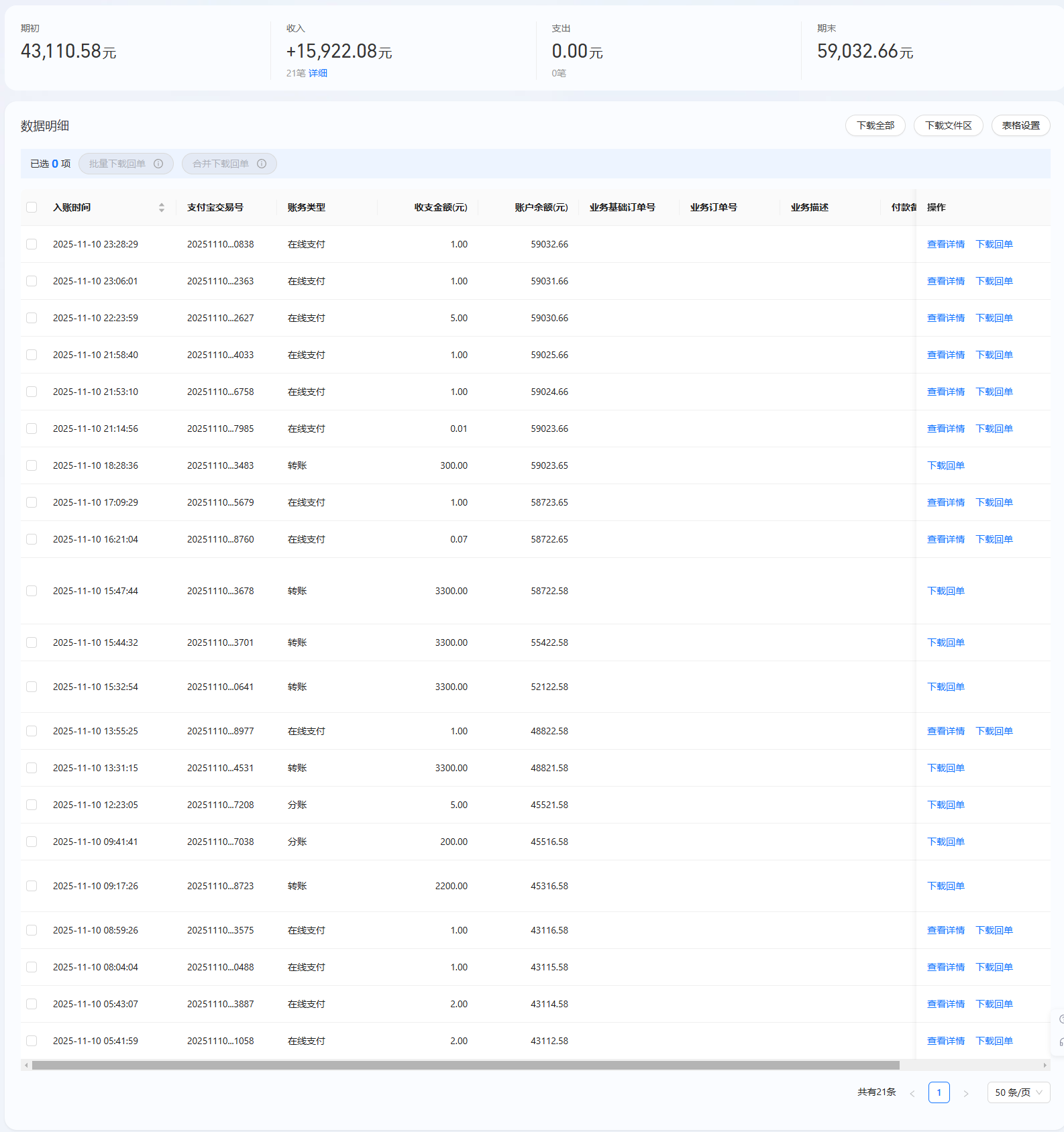Click left arrow of horizontal scrollbar
Viewport: 1064px width, 1132px height.
26,1065
